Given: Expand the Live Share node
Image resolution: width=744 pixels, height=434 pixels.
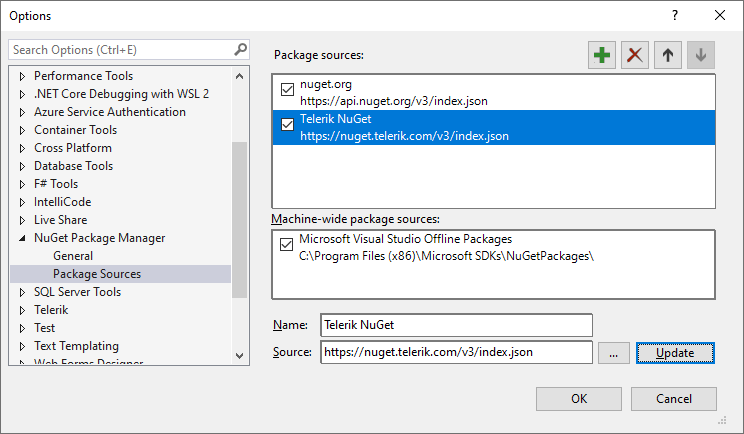Looking at the screenshot, I should pyautogui.click(x=22, y=220).
